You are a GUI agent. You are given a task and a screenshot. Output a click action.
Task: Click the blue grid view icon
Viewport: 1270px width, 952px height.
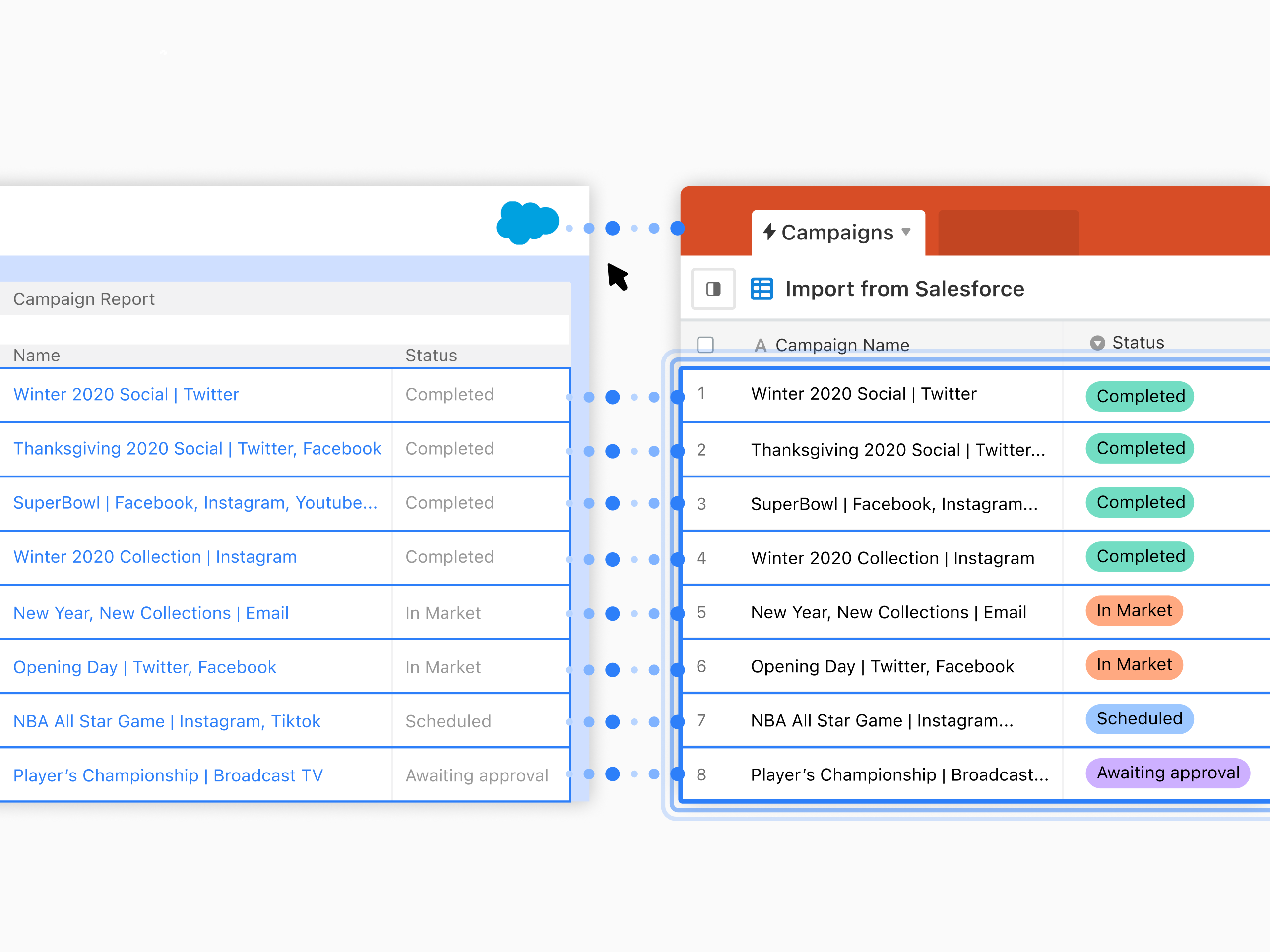pos(762,289)
